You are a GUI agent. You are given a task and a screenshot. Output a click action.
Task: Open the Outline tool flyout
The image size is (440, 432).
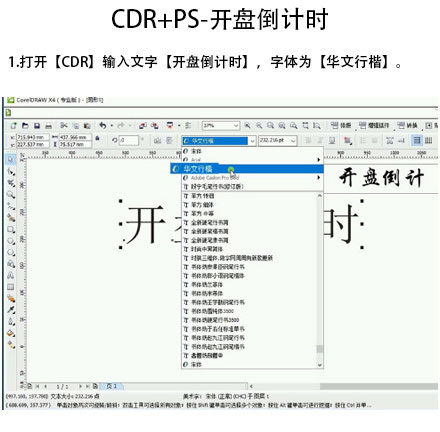pos(11,322)
